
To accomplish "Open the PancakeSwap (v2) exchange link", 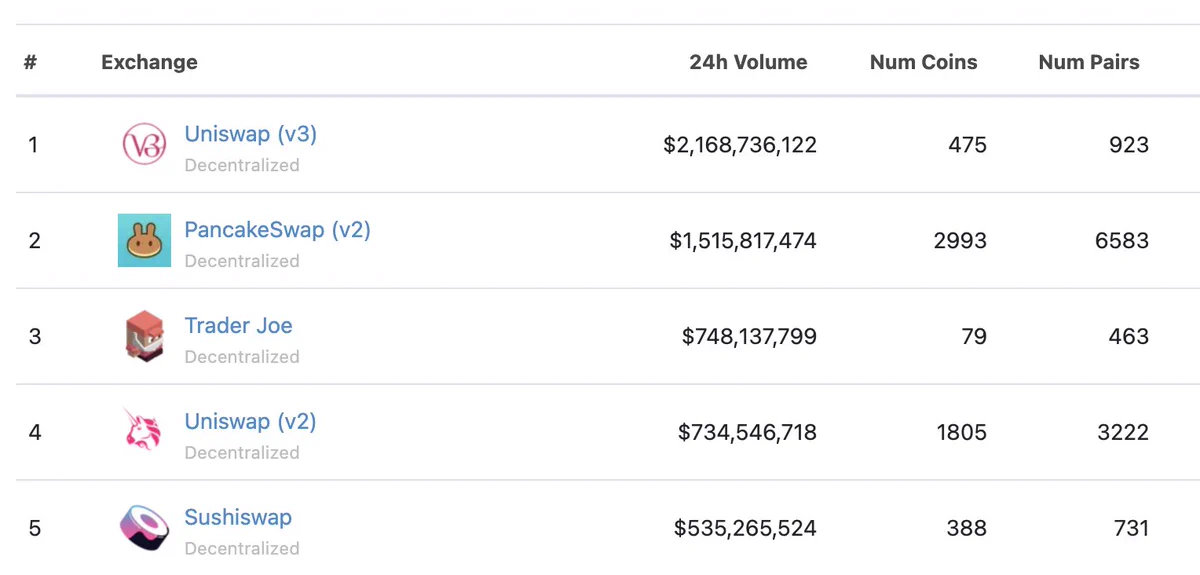I will (x=277, y=230).
